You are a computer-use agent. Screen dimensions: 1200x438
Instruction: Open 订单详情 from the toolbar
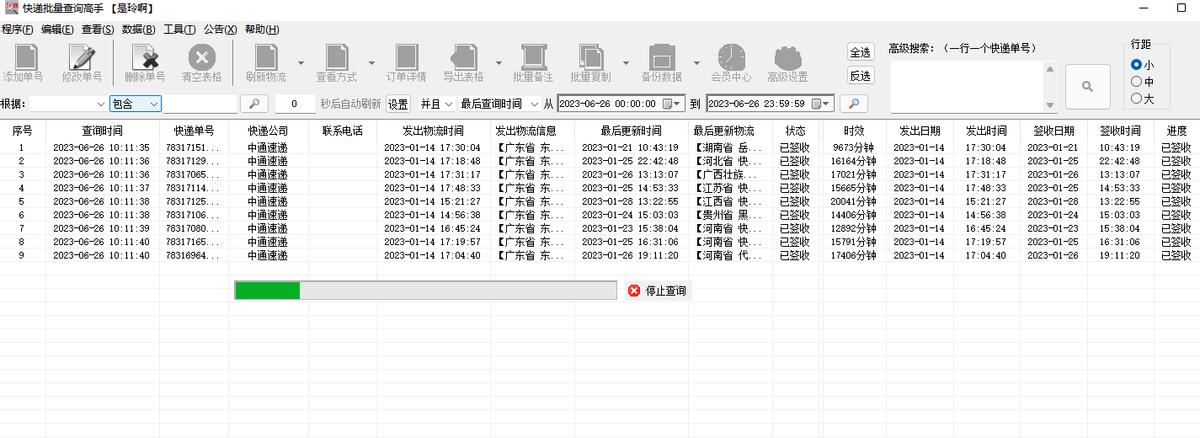pyautogui.click(x=406, y=63)
